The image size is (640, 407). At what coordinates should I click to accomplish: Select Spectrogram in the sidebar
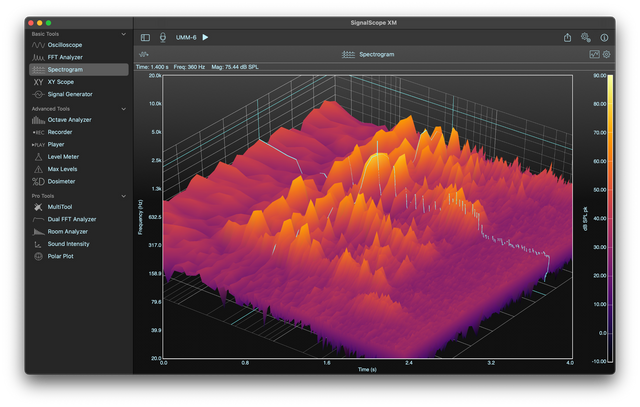click(x=65, y=70)
